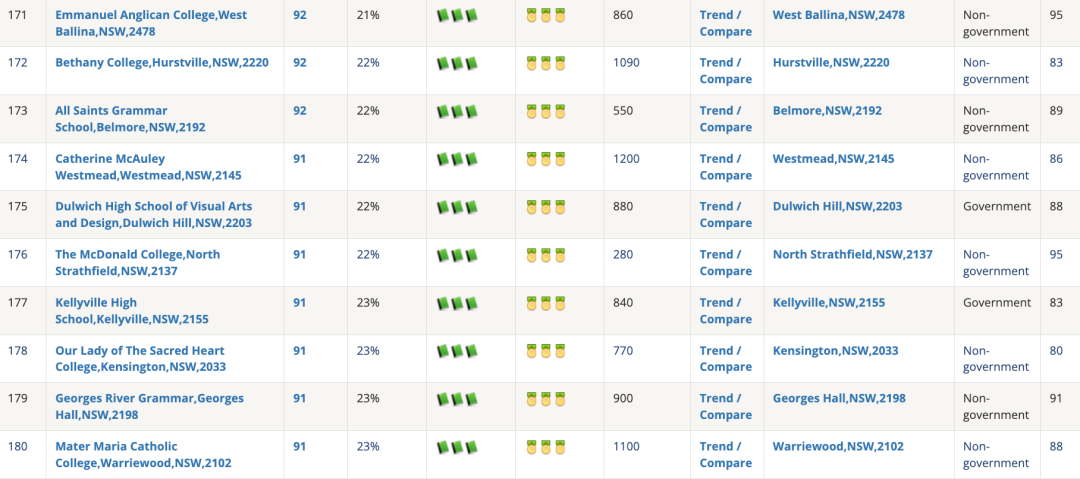Click score 92 in Bethany College row
This screenshot has width=1080, height=479.
coord(300,63)
